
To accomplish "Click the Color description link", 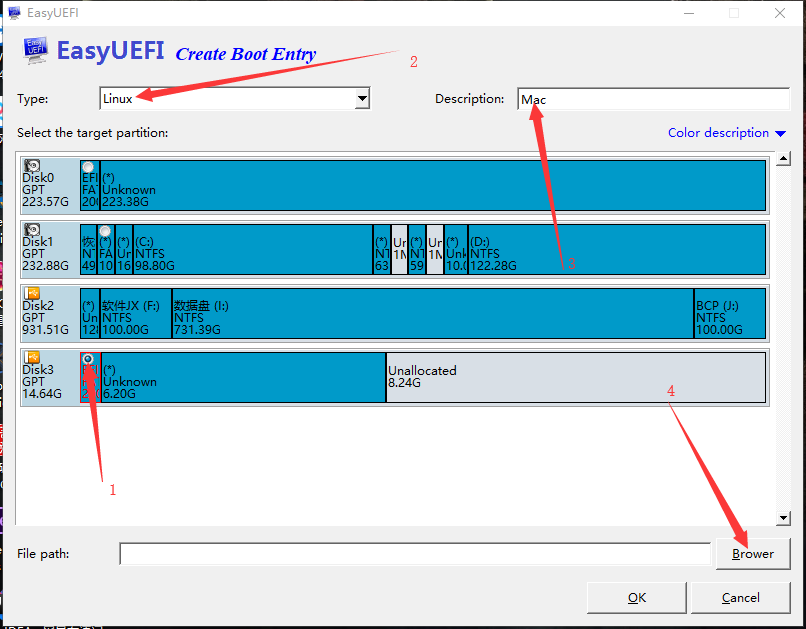I will point(718,133).
